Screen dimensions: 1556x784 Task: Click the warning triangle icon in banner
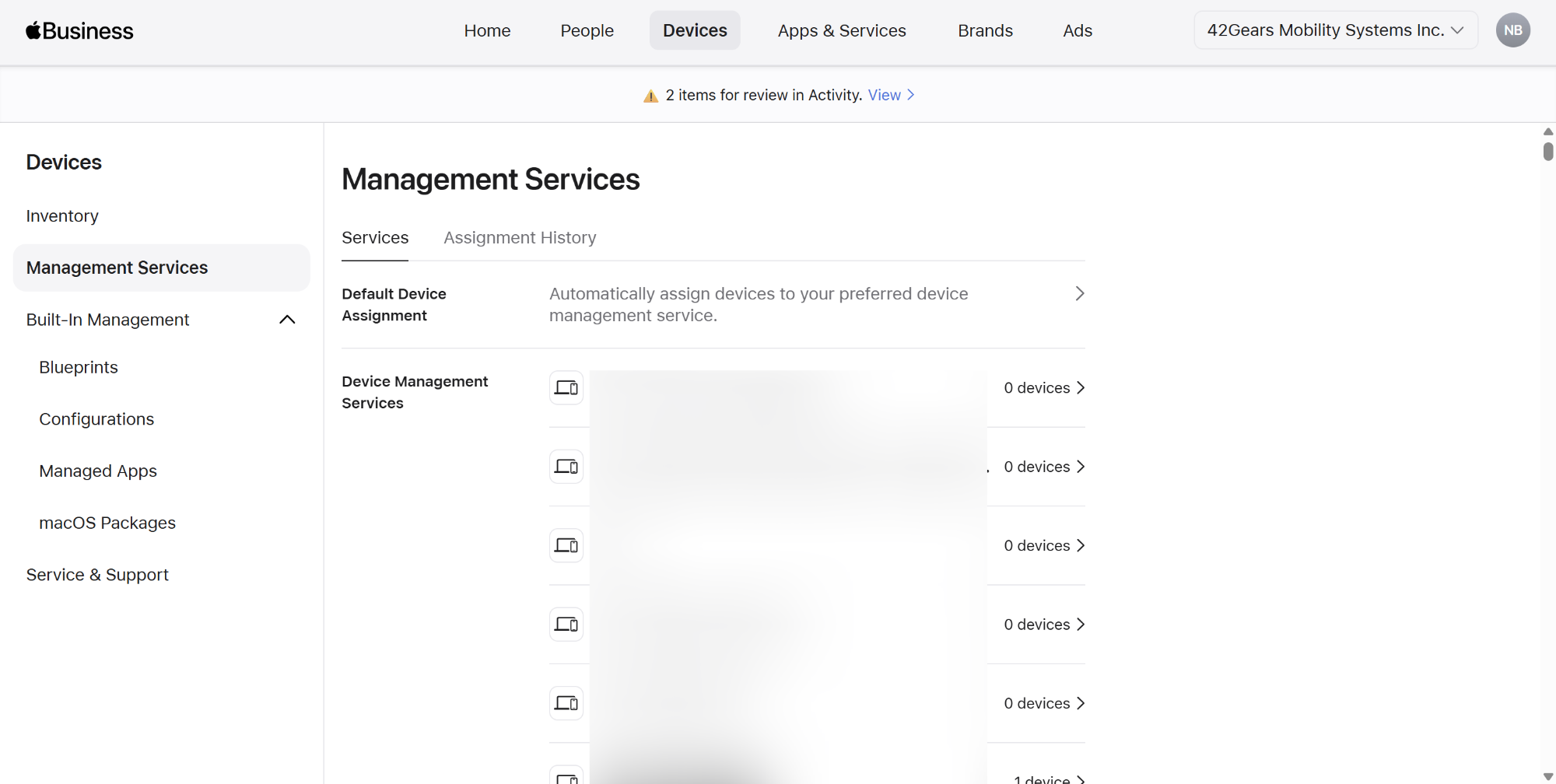651,96
